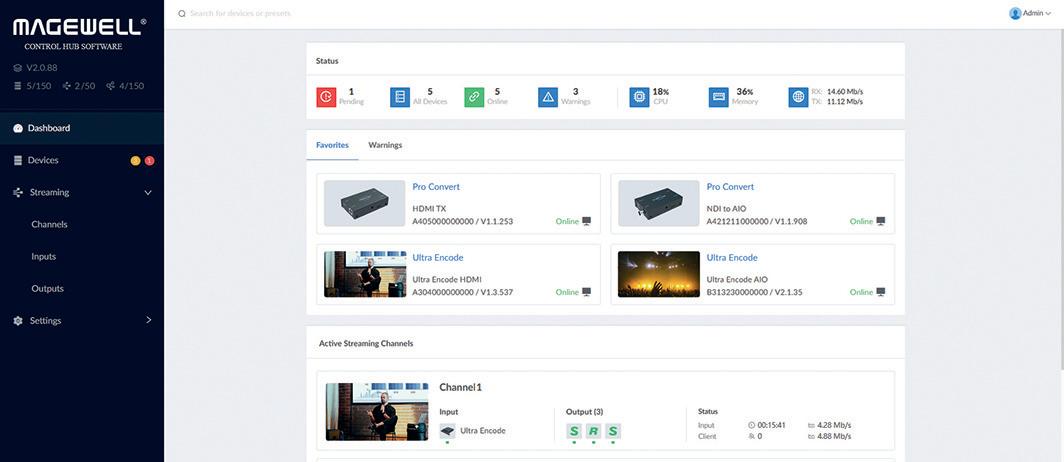The image size is (1064, 462).
Task: Click the NDI to AIO device thumbnail
Action: [x=659, y=204]
